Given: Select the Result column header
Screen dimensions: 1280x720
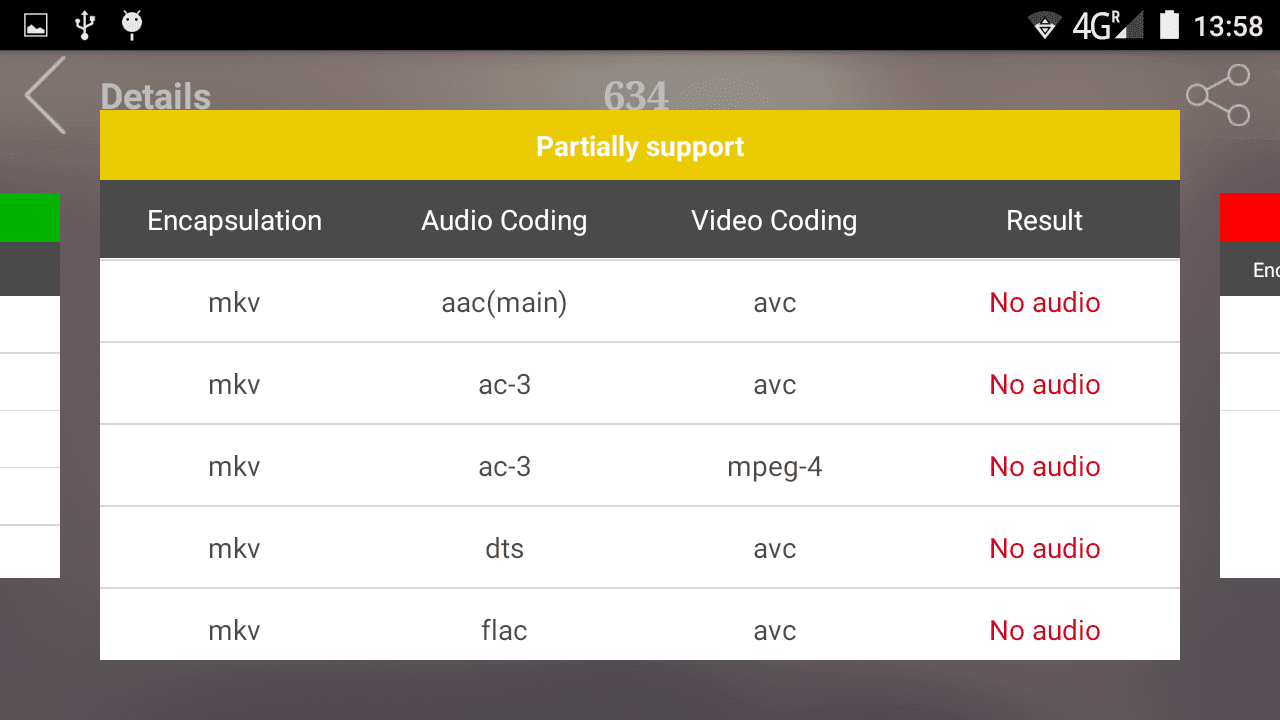Looking at the screenshot, I should pos(1044,220).
